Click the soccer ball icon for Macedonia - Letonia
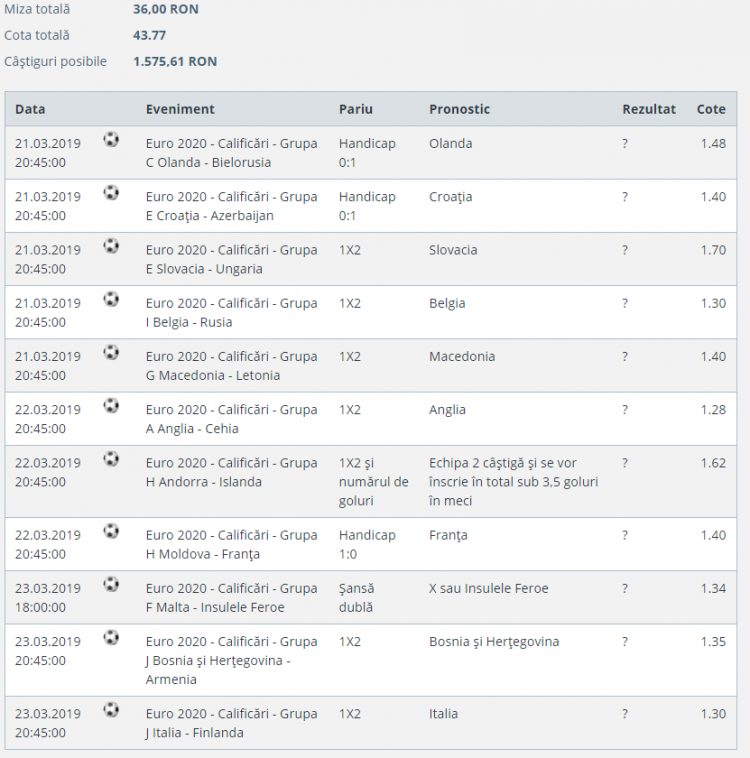The height and width of the screenshot is (758, 750). point(111,352)
